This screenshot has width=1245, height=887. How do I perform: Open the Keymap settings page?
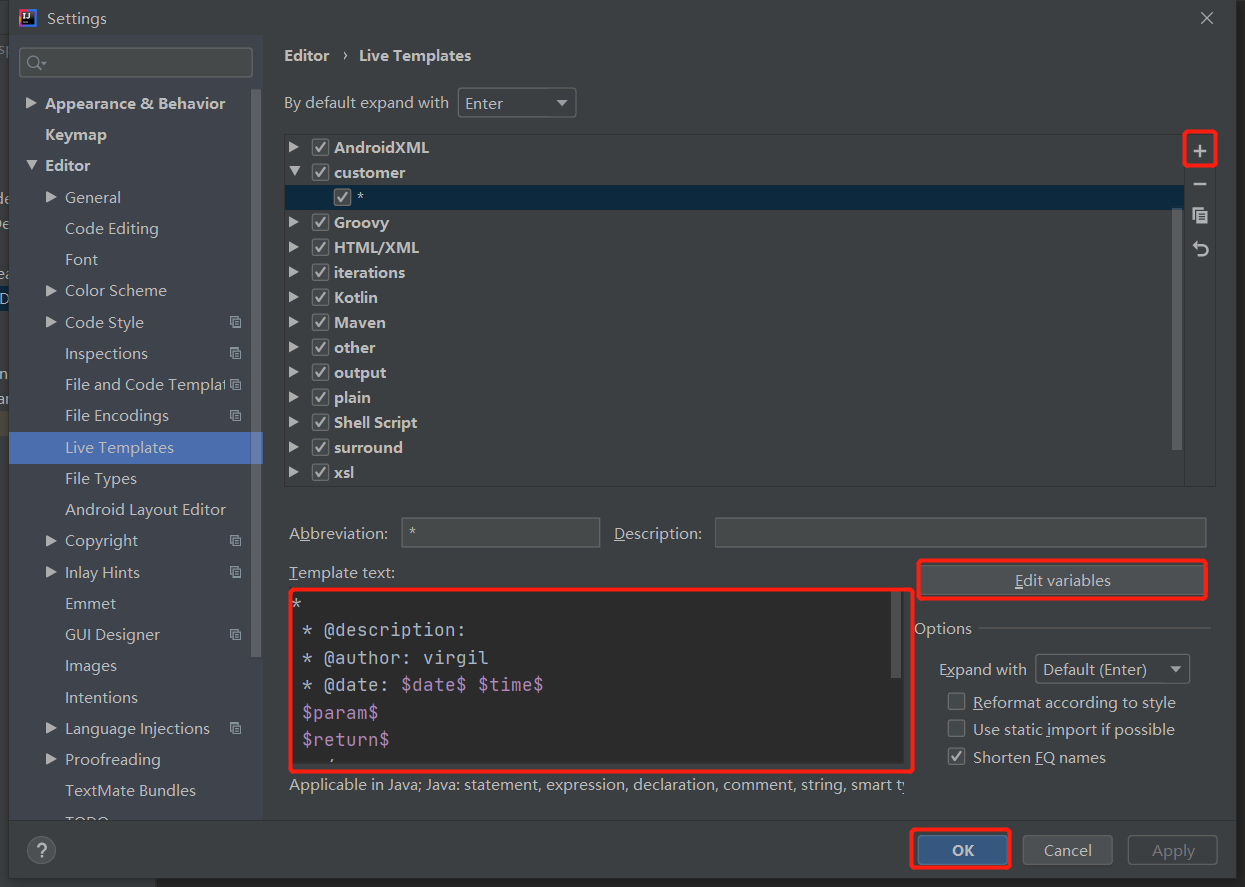point(77,134)
